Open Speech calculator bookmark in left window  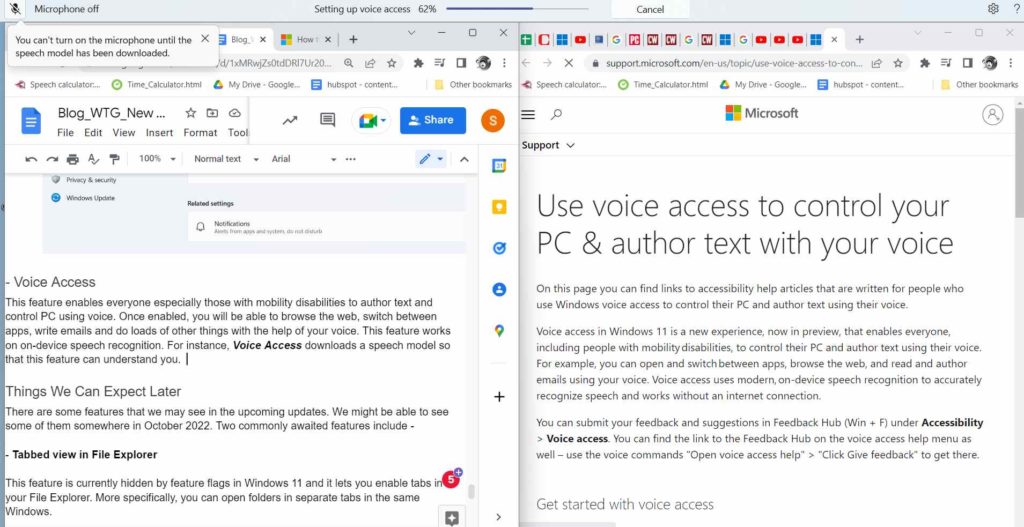57,84
